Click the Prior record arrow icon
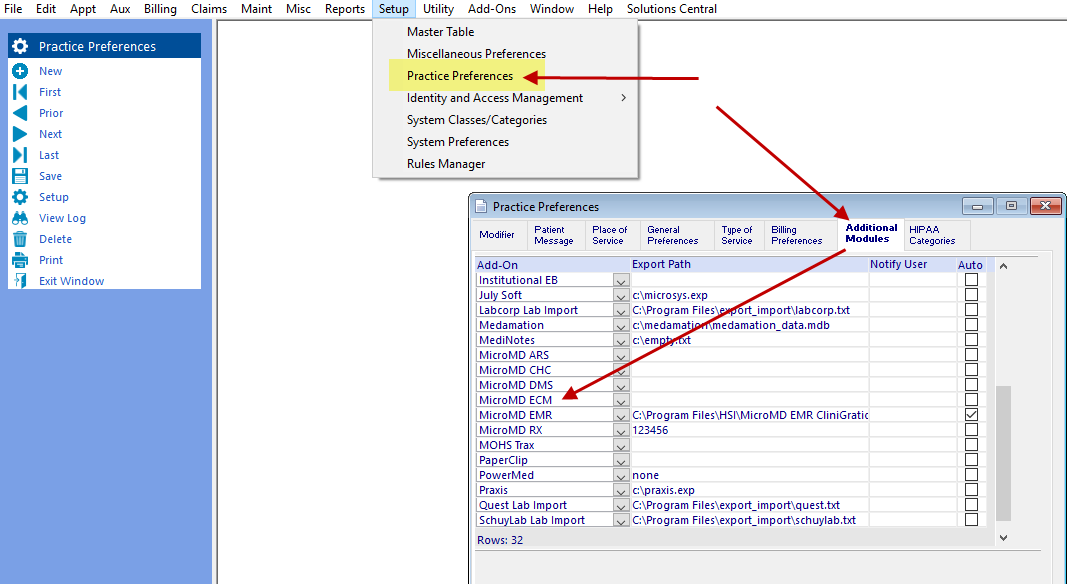Viewport: 1067px width, 584px height. (x=22, y=112)
